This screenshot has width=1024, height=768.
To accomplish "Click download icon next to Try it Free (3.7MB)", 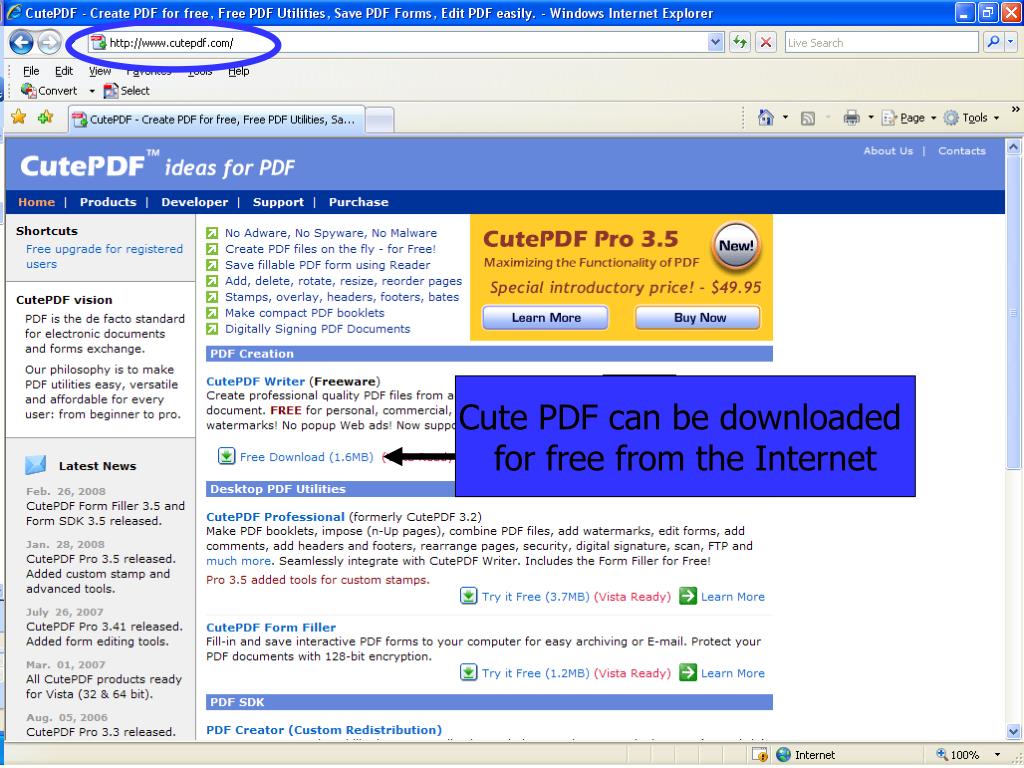I will coord(468,596).
